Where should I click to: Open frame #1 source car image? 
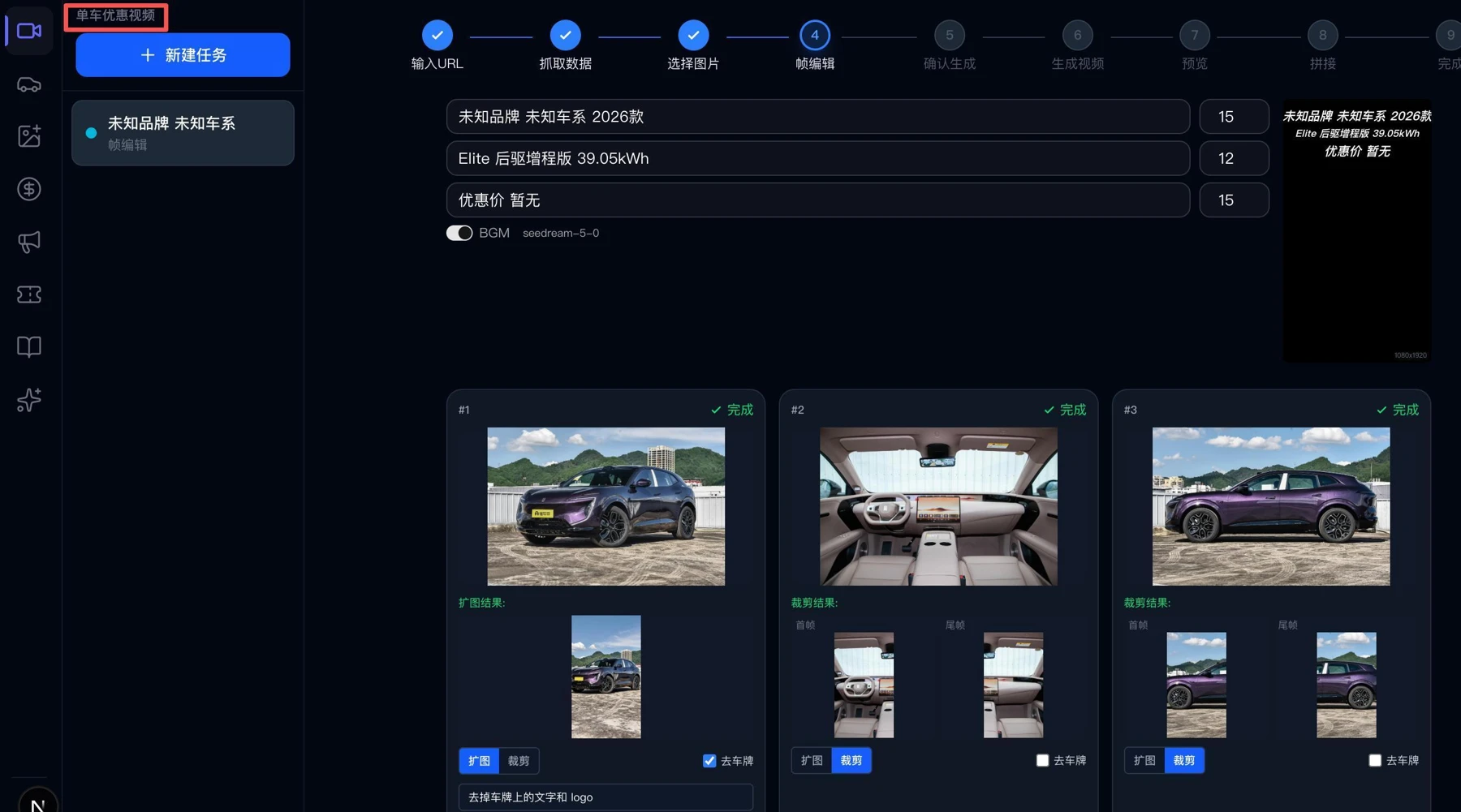click(x=606, y=506)
